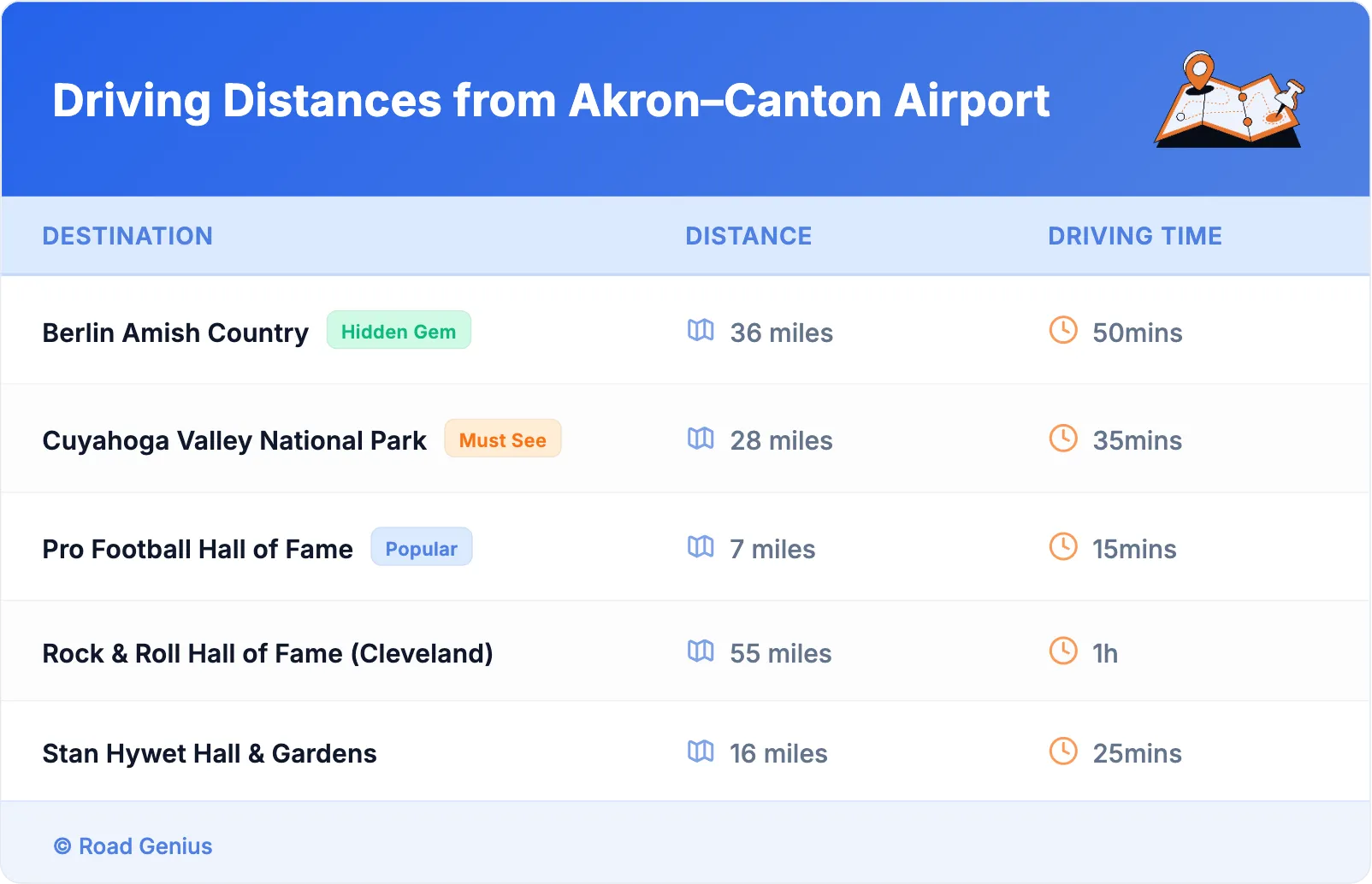Click the 16 miles distance value
Screen dimensions: 1372x884
click(778, 753)
